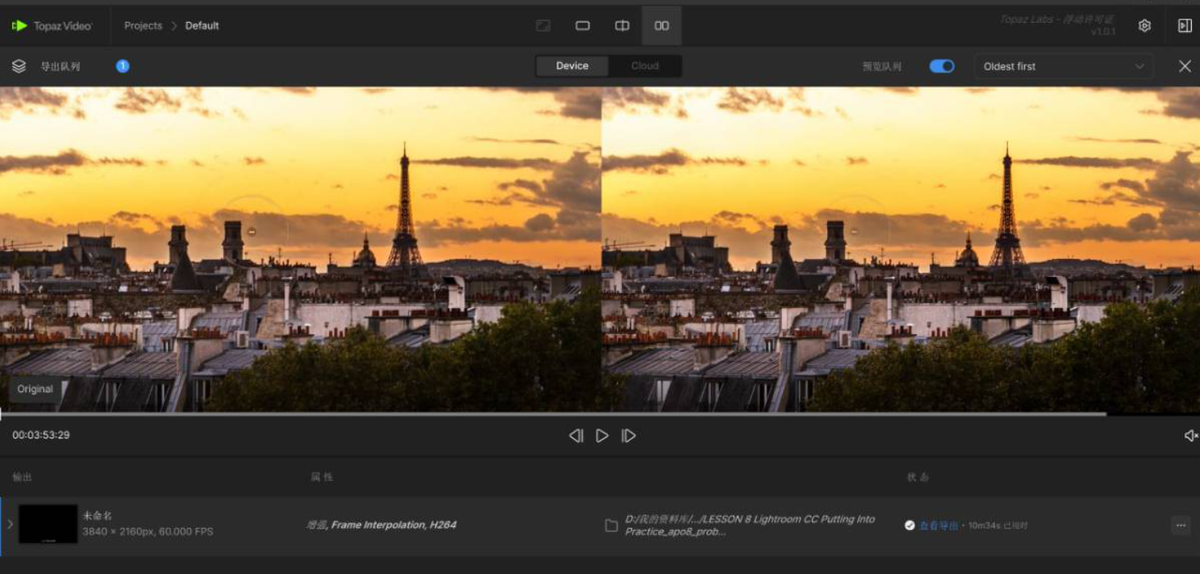1200x574 pixels.
Task: Play the video preview
Action: pos(602,436)
